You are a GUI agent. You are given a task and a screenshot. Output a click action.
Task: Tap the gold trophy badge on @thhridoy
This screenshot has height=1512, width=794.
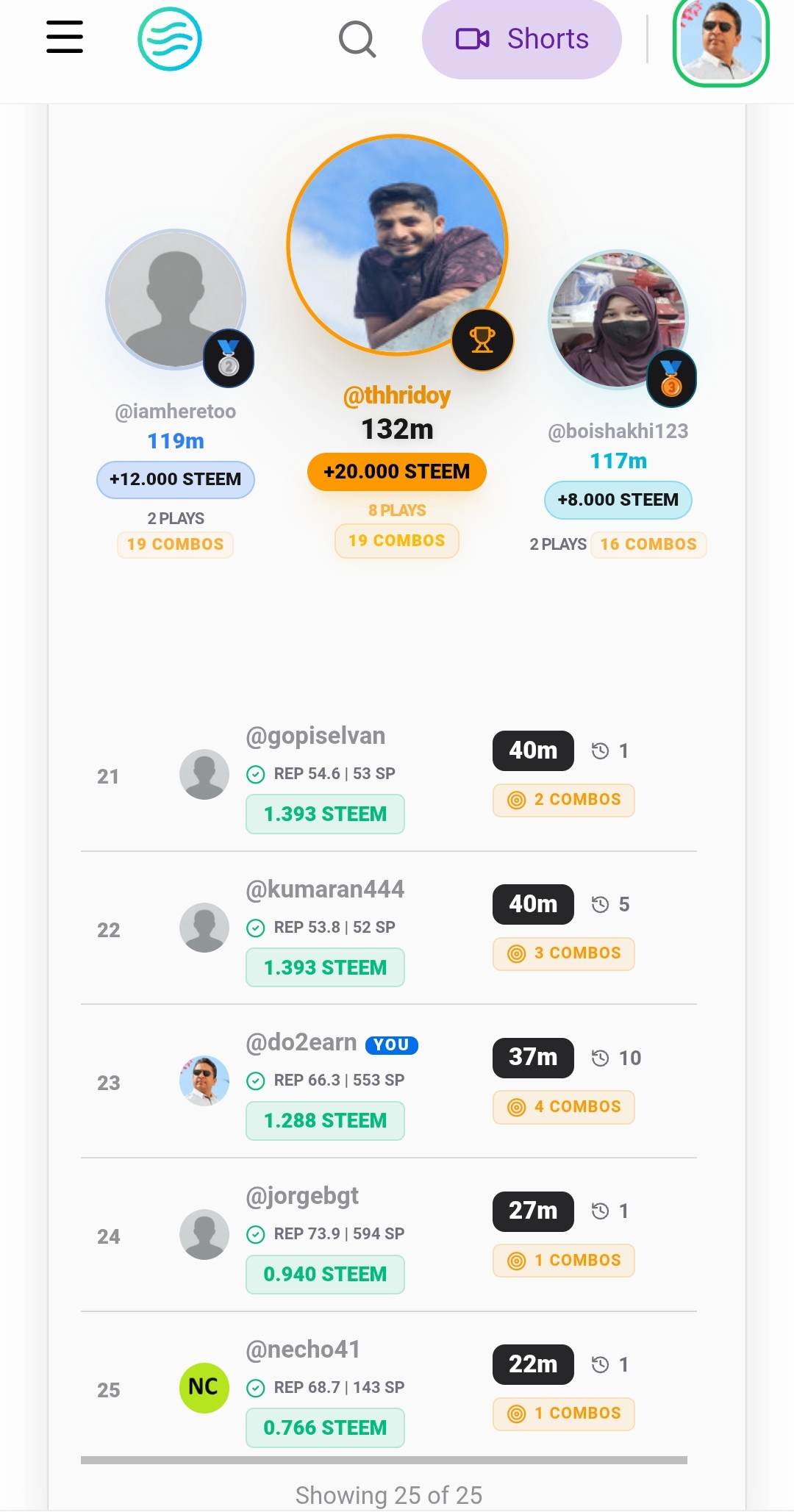[482, 340]
